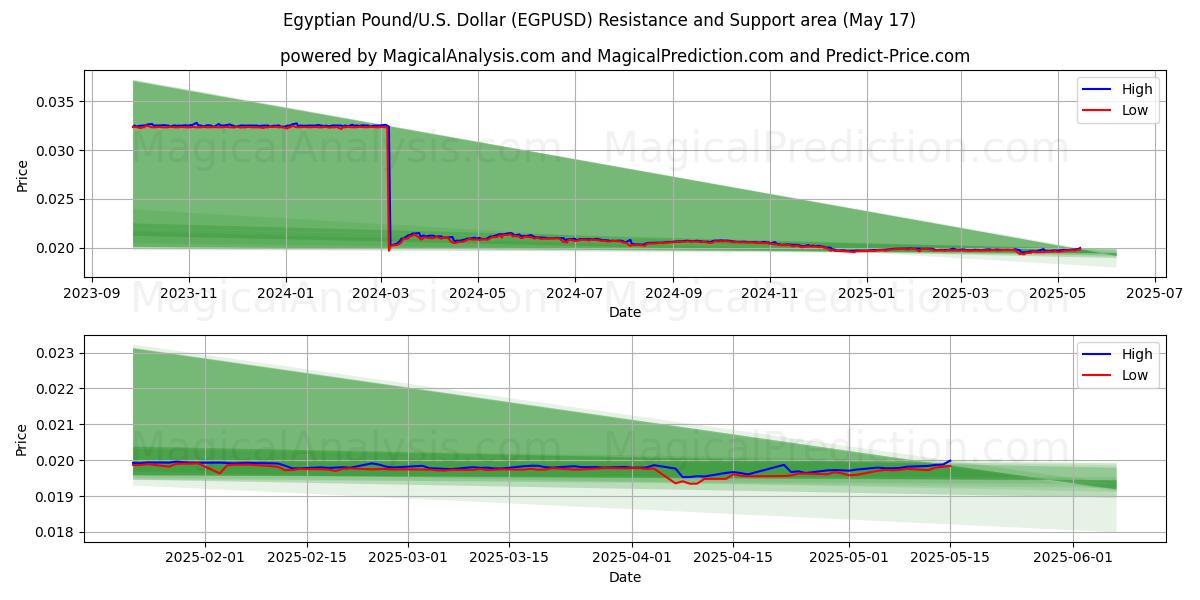Click the '2025-06-01' x-axis label in lower chart
Viewport: 1200px width, 600px height.
[1073, 559]
